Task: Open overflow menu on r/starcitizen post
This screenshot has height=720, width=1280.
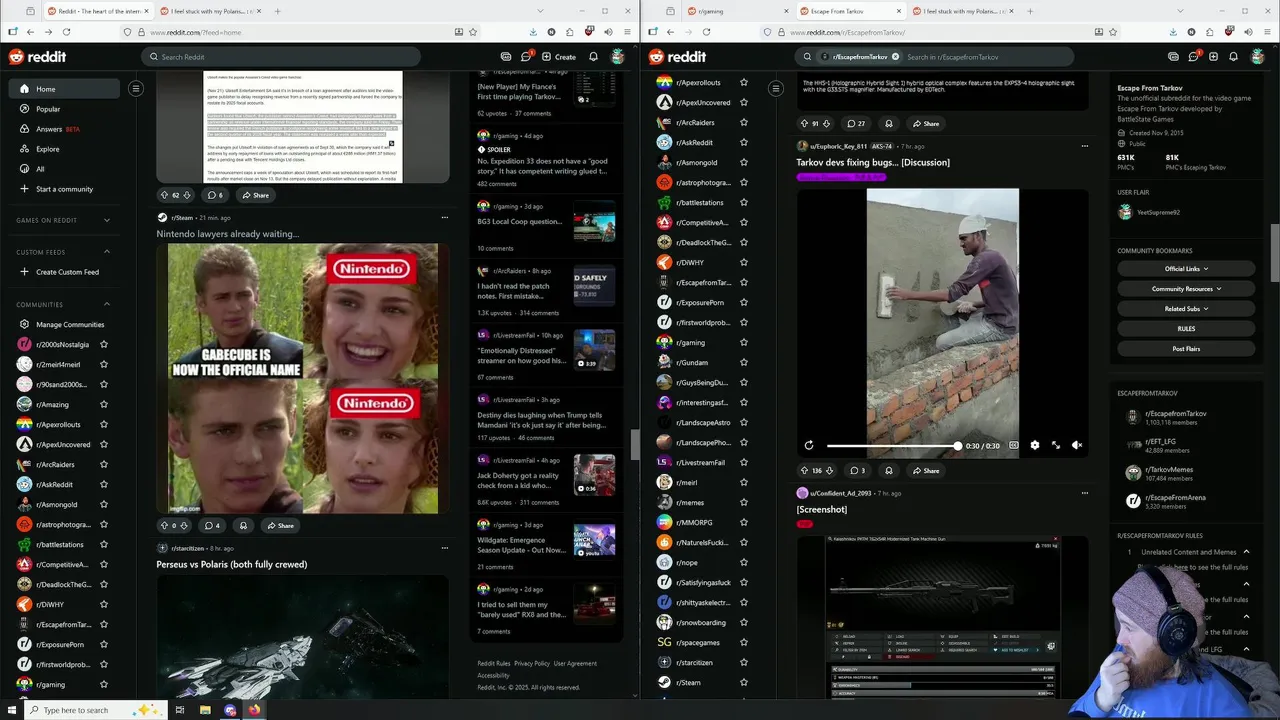Action: (x=445, y=548)
